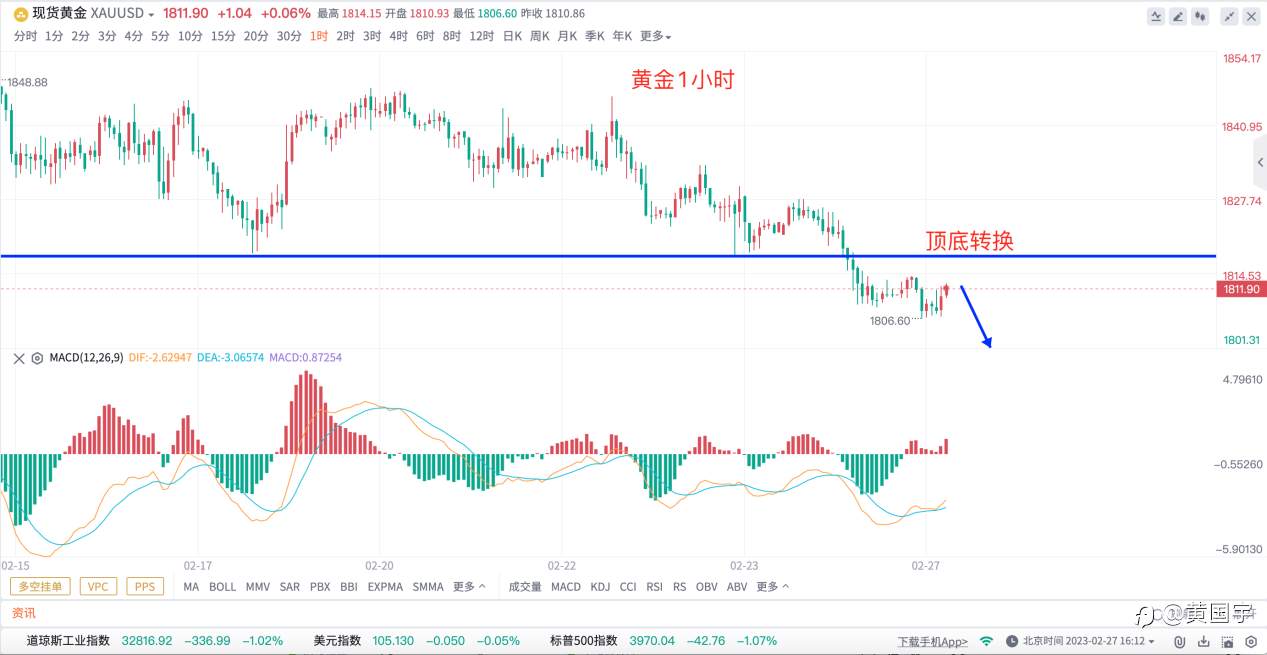Select 分时 timeframe
Screen dimensions: 1267x655
[x=25, y=36]
